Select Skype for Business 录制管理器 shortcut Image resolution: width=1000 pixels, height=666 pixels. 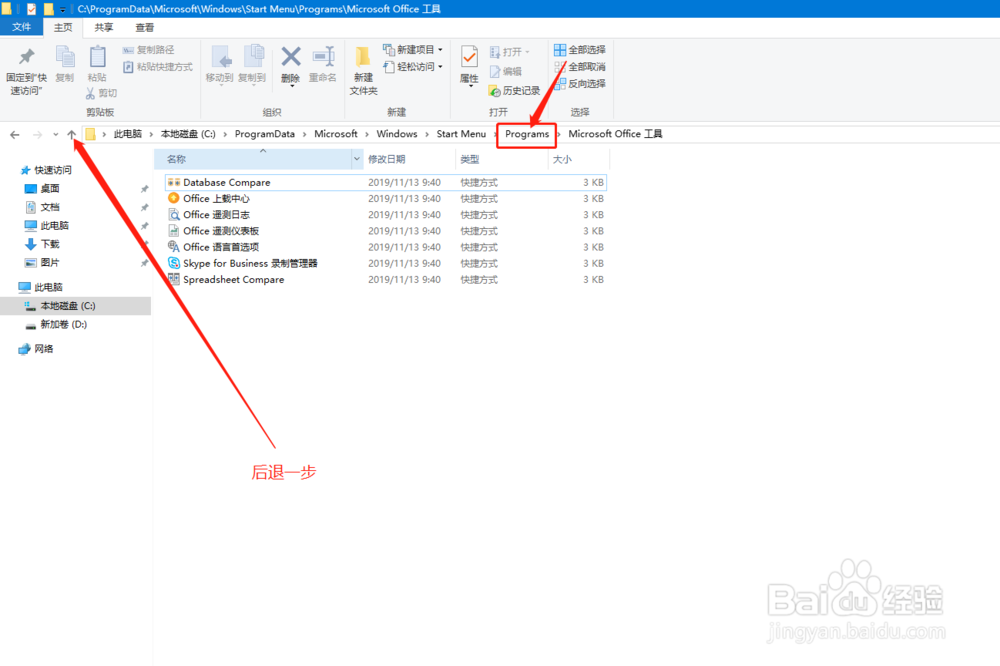click(x=385, y=263)
